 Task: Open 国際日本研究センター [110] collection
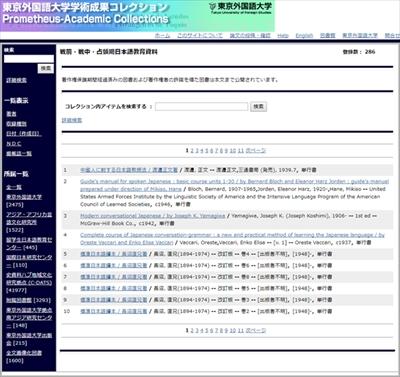[29, 261]
